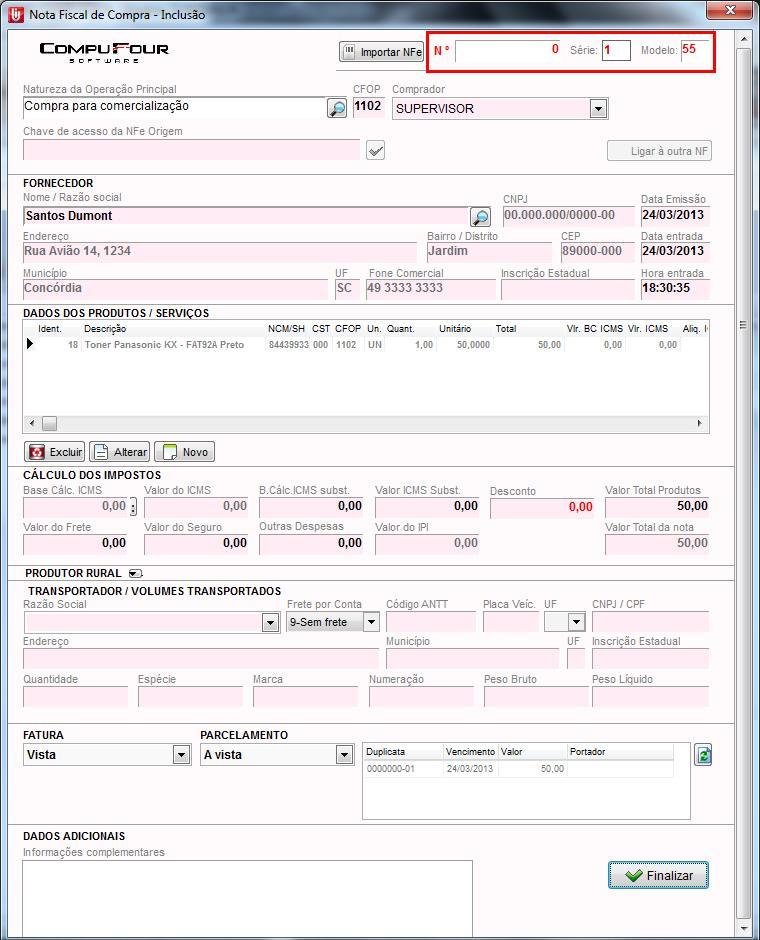Add a product with Novo
This screenshot has width=760, height=940.
pyautogui.click(x=185, y=452)
